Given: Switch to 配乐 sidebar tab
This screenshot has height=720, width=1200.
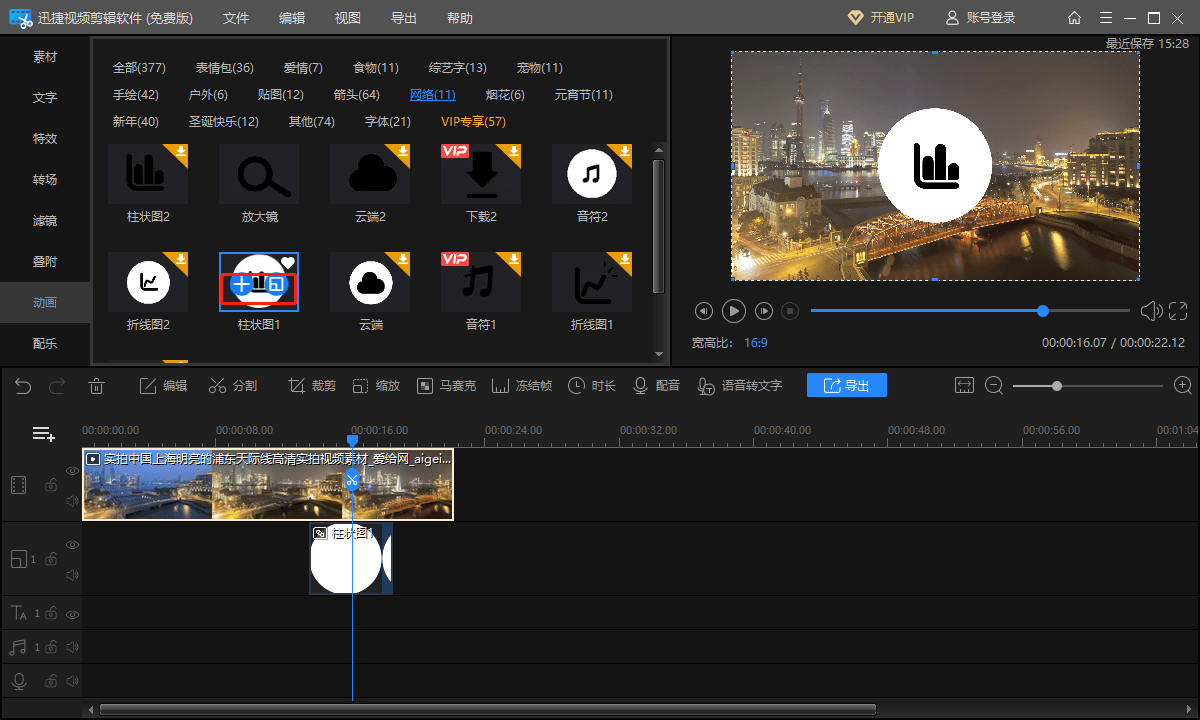Looking at the screenshot, I should click(x=45, y=343).
